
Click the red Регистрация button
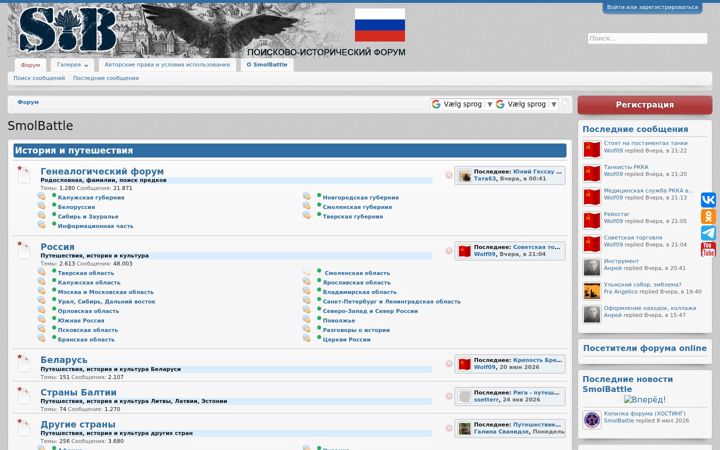pyautogui.click(x=645, y=105)
